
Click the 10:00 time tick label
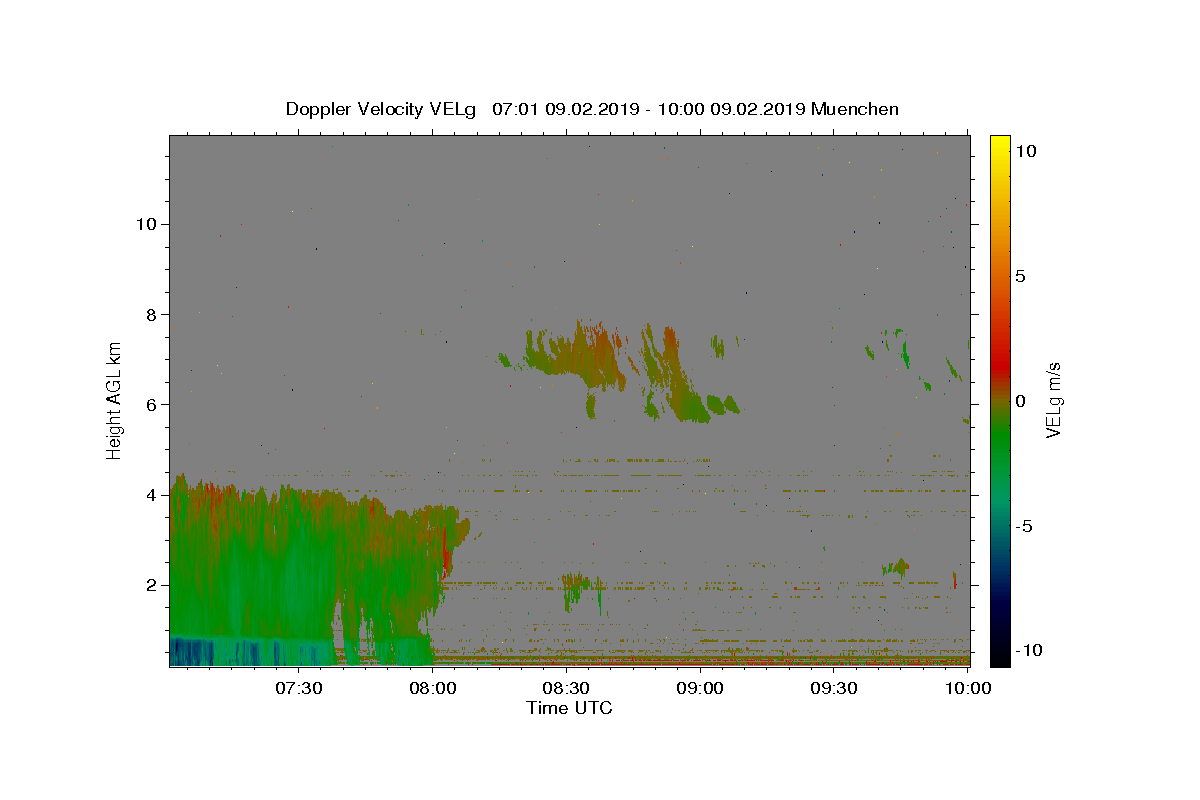(969, 688)
